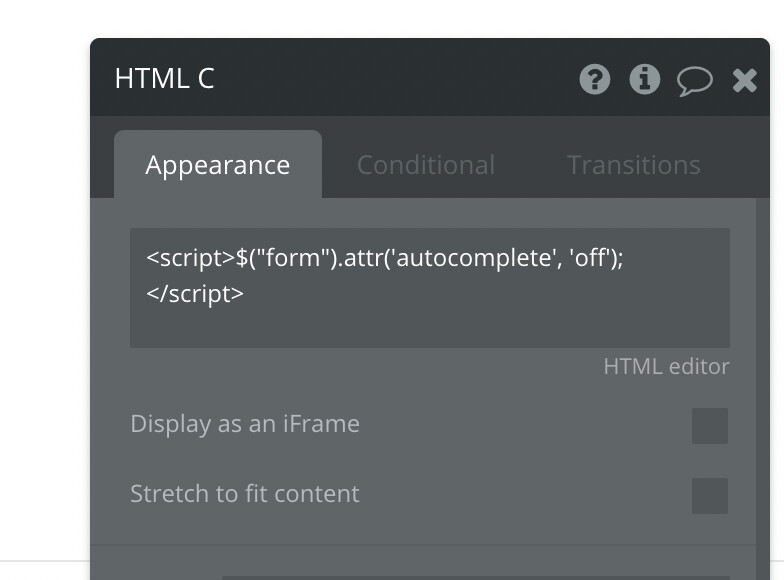Enable the Display as an iFrame checkbox
This screenshot has width=784, height=580.
coord(710,426)
